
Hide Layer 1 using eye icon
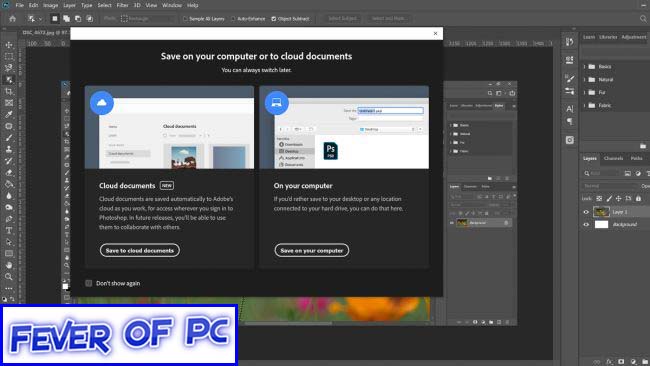pos(586,212)
